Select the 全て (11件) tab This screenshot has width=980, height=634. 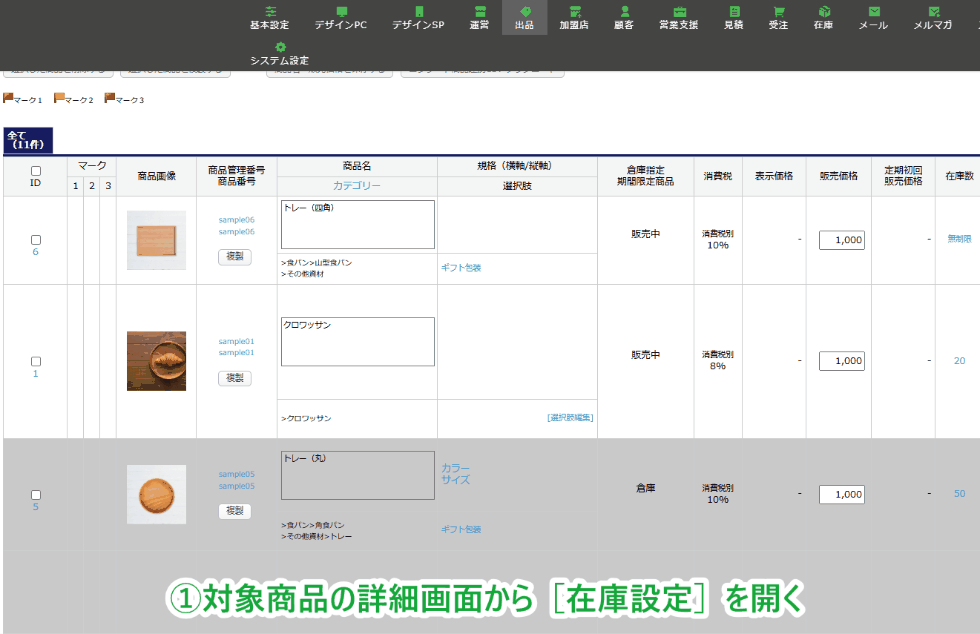coord(29,140)
